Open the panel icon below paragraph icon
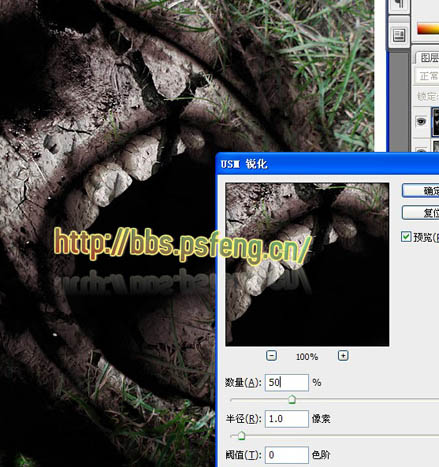This screenshot has width=439, height=467. 399,35
